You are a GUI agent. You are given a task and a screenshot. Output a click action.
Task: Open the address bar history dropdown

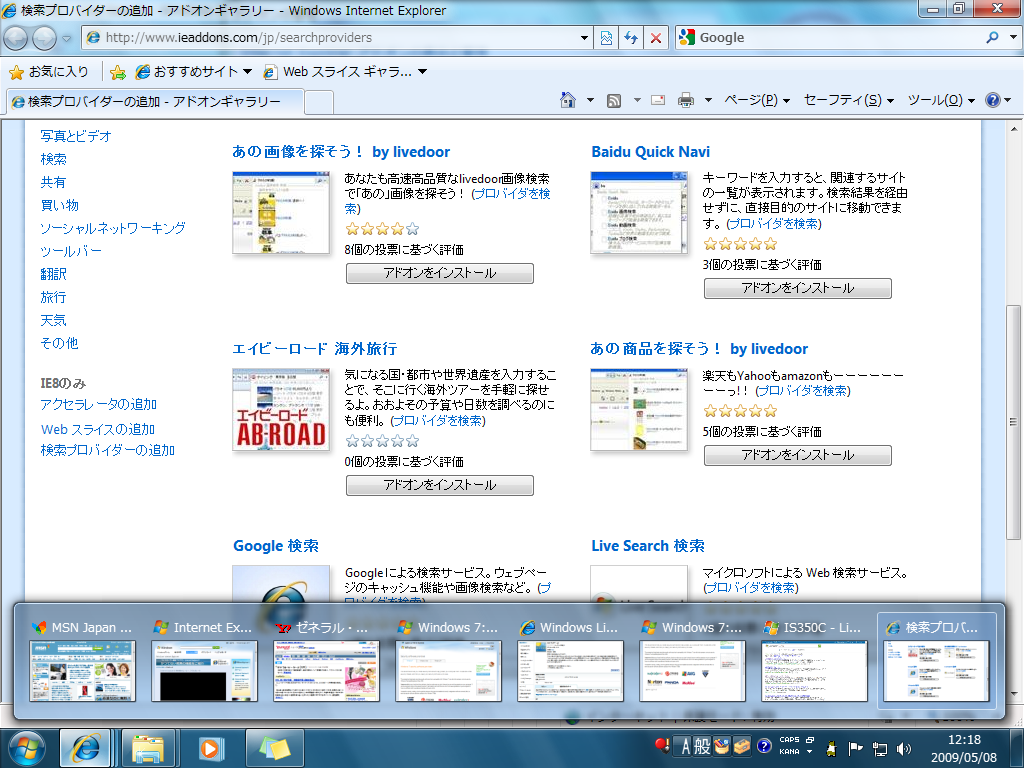(584, 38)
